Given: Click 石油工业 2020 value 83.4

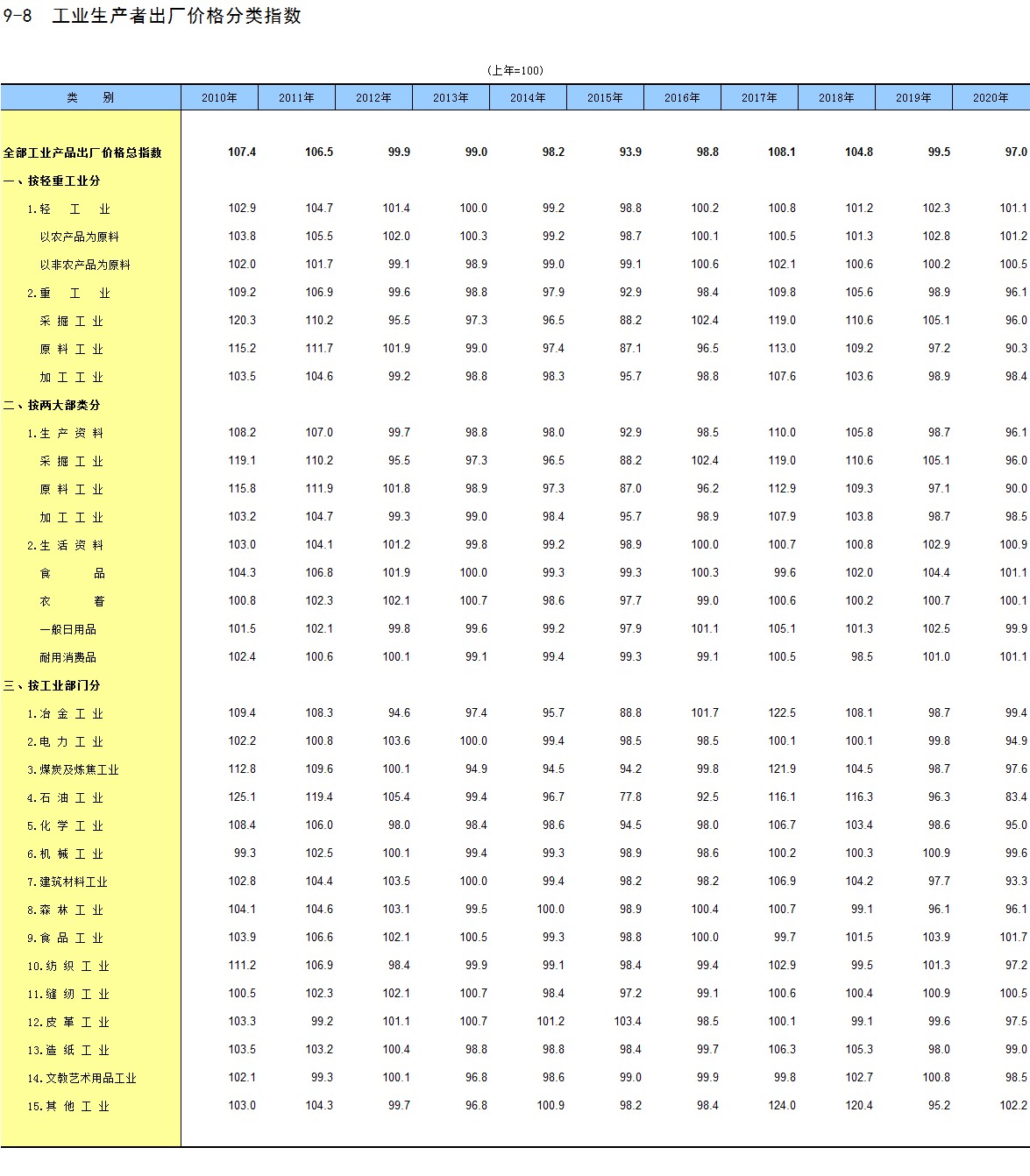Looking at the screenshot, I should (x=1016, y=797).
